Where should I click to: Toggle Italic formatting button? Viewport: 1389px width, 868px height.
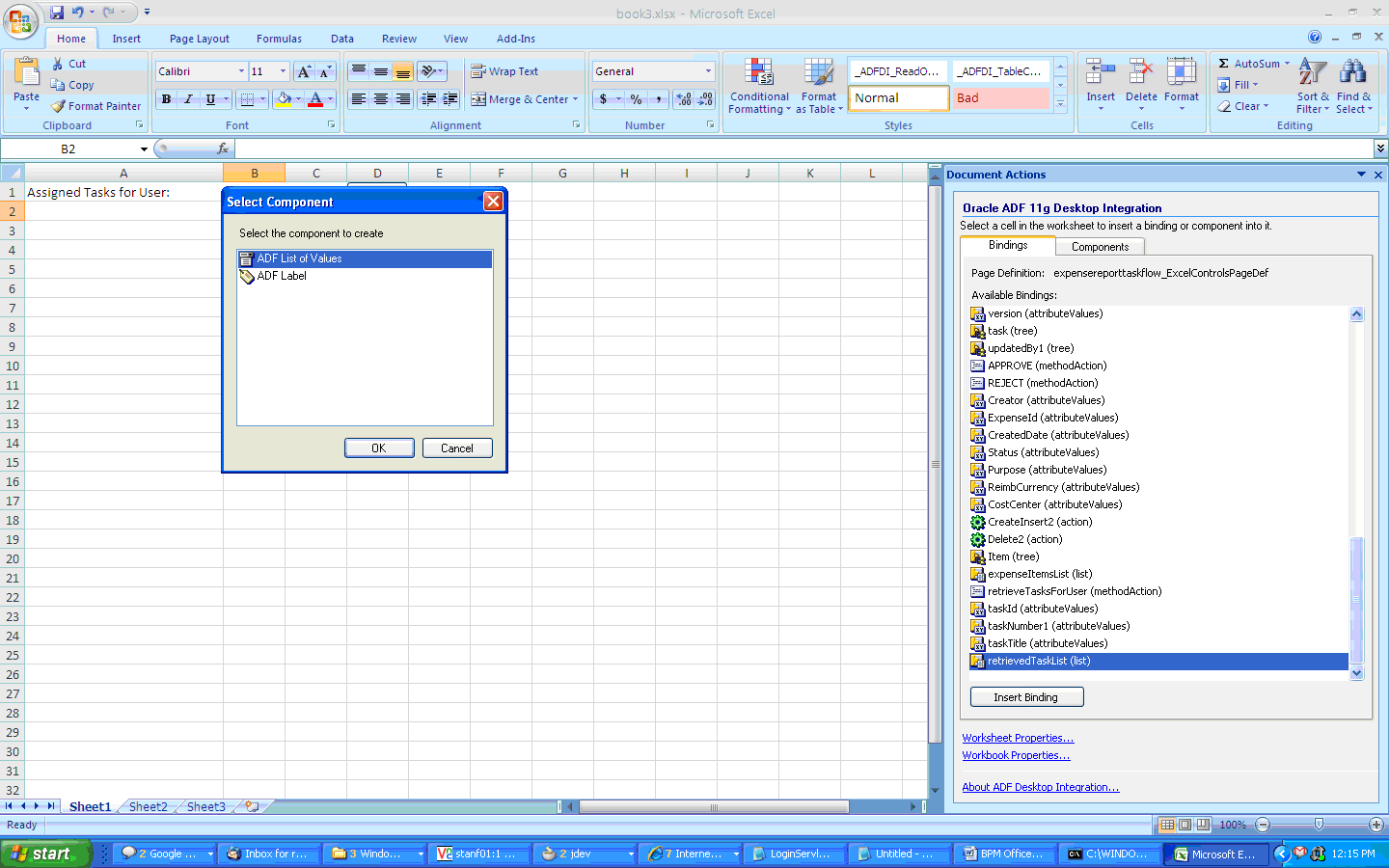(x=188, y=98)
